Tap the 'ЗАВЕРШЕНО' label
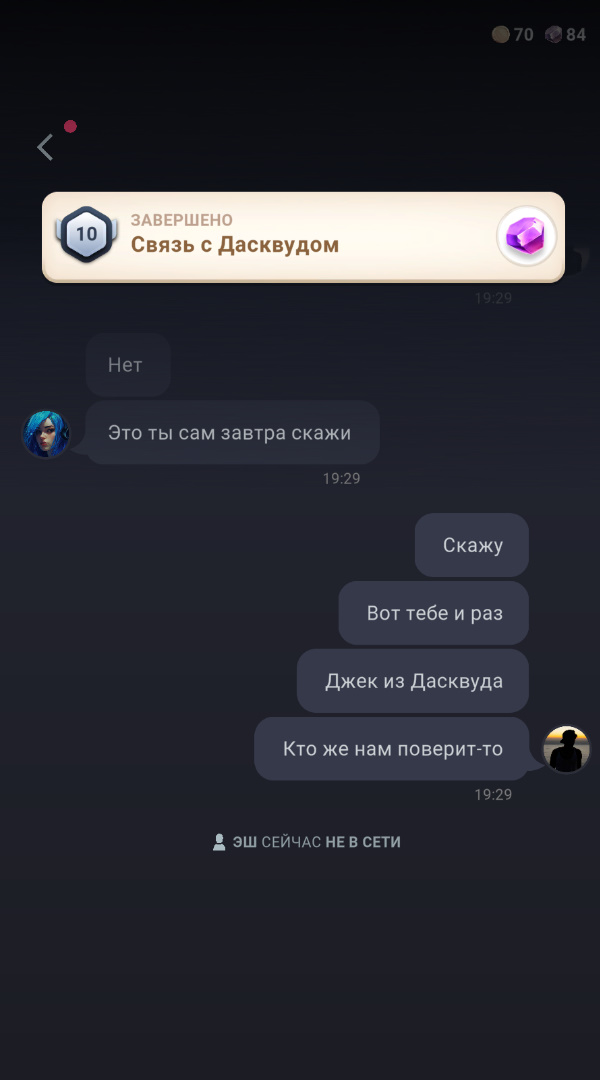 point(182,220)
